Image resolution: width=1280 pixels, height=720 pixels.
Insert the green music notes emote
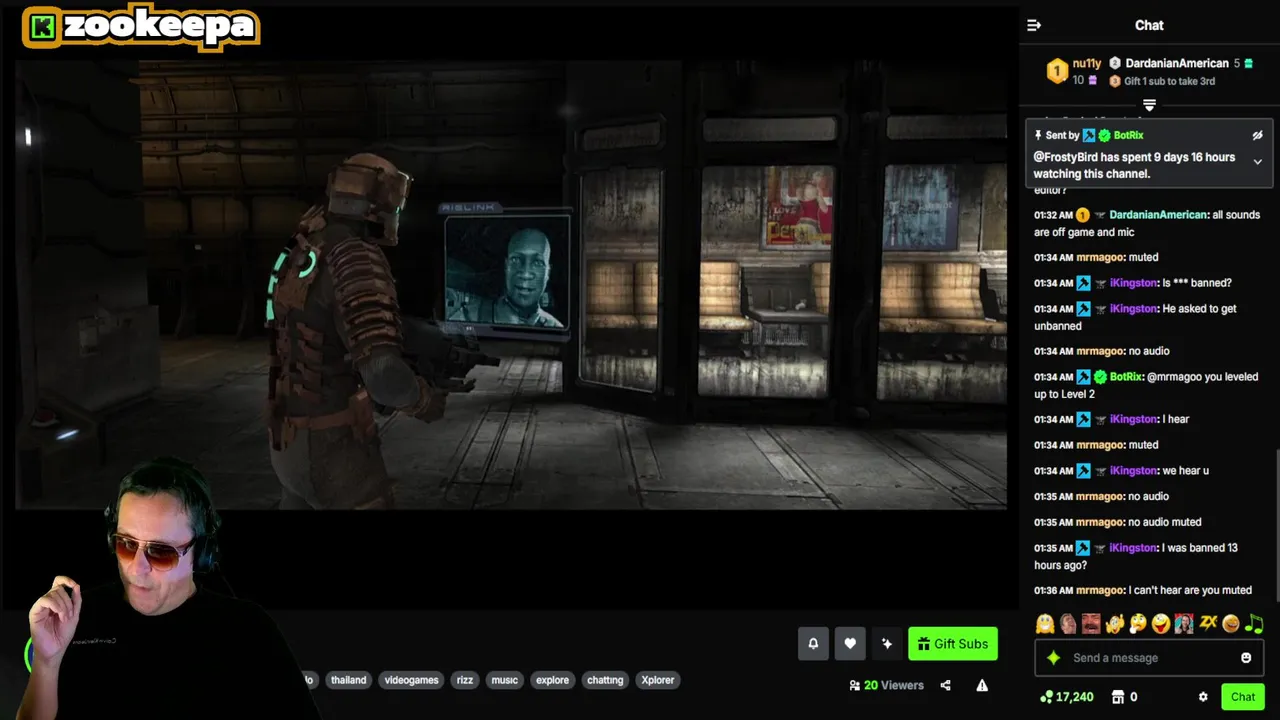[1254, 624]
